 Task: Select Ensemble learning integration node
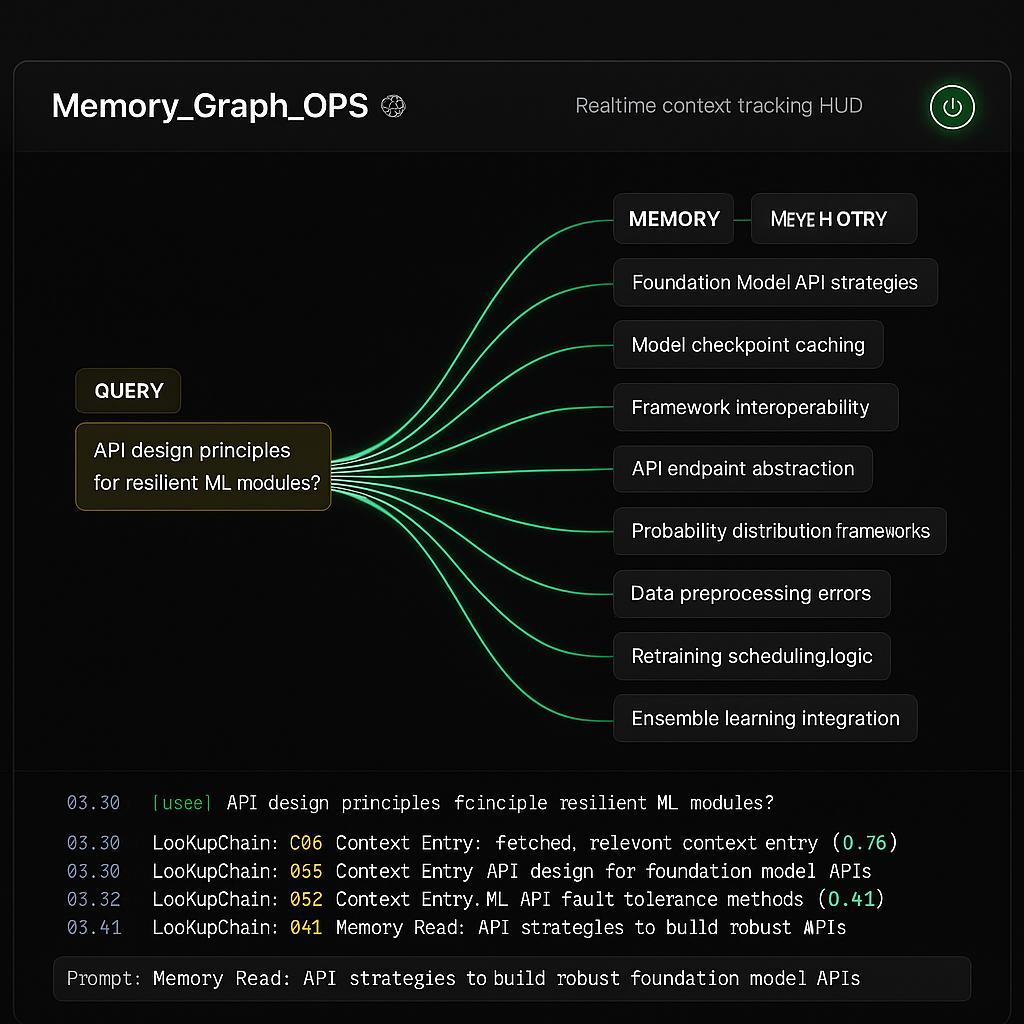pos(765,718)
